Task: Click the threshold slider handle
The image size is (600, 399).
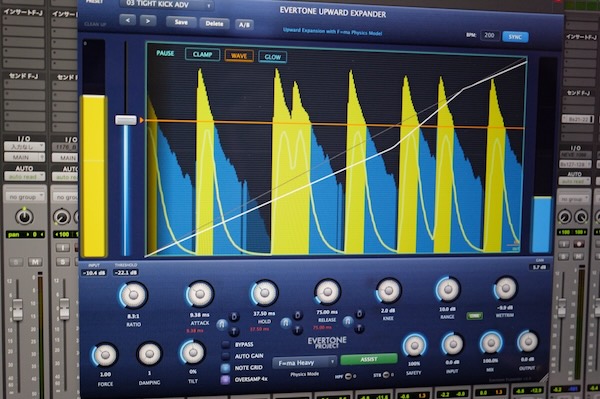Action: 126,120
